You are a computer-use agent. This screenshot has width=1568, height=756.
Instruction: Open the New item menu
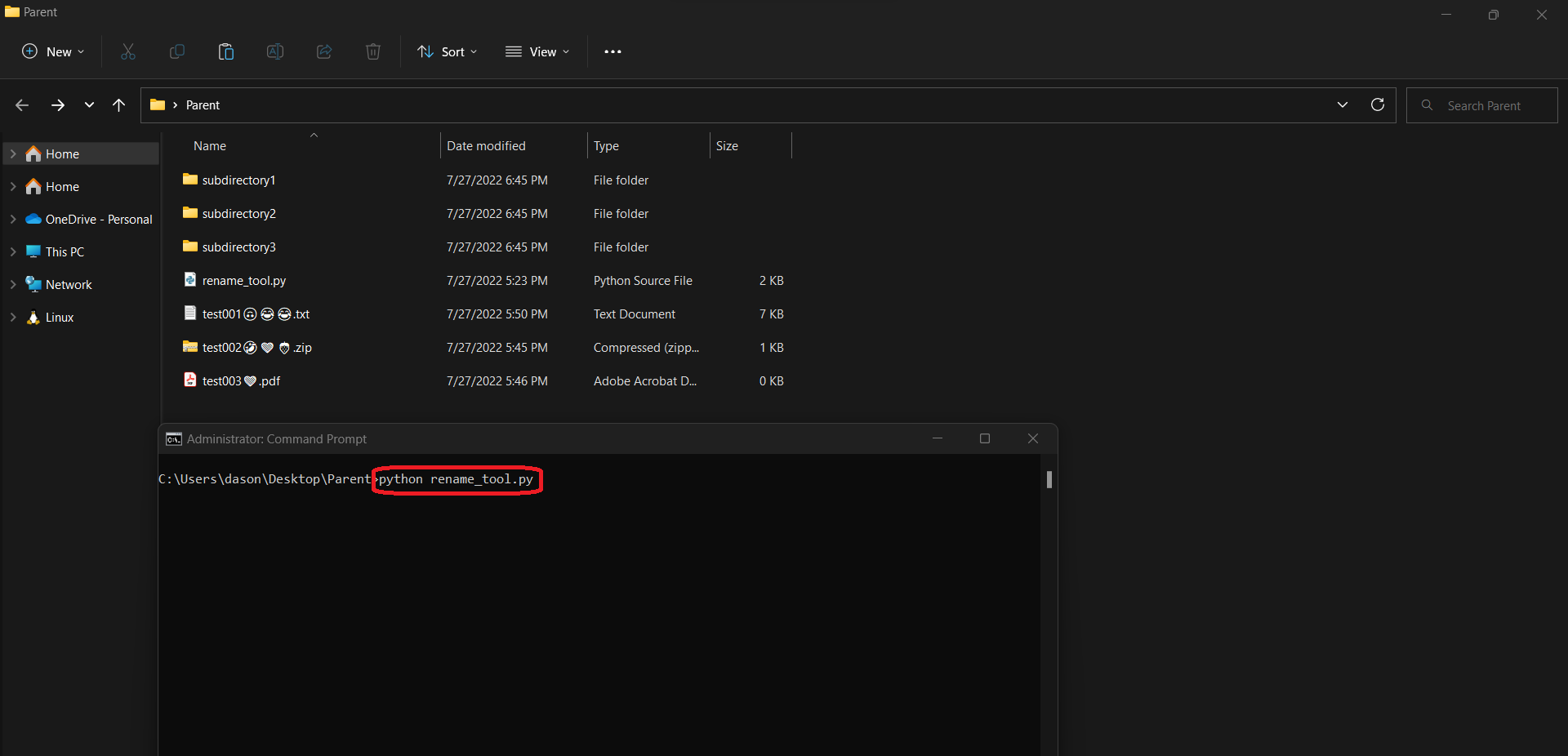pos(53,51)
